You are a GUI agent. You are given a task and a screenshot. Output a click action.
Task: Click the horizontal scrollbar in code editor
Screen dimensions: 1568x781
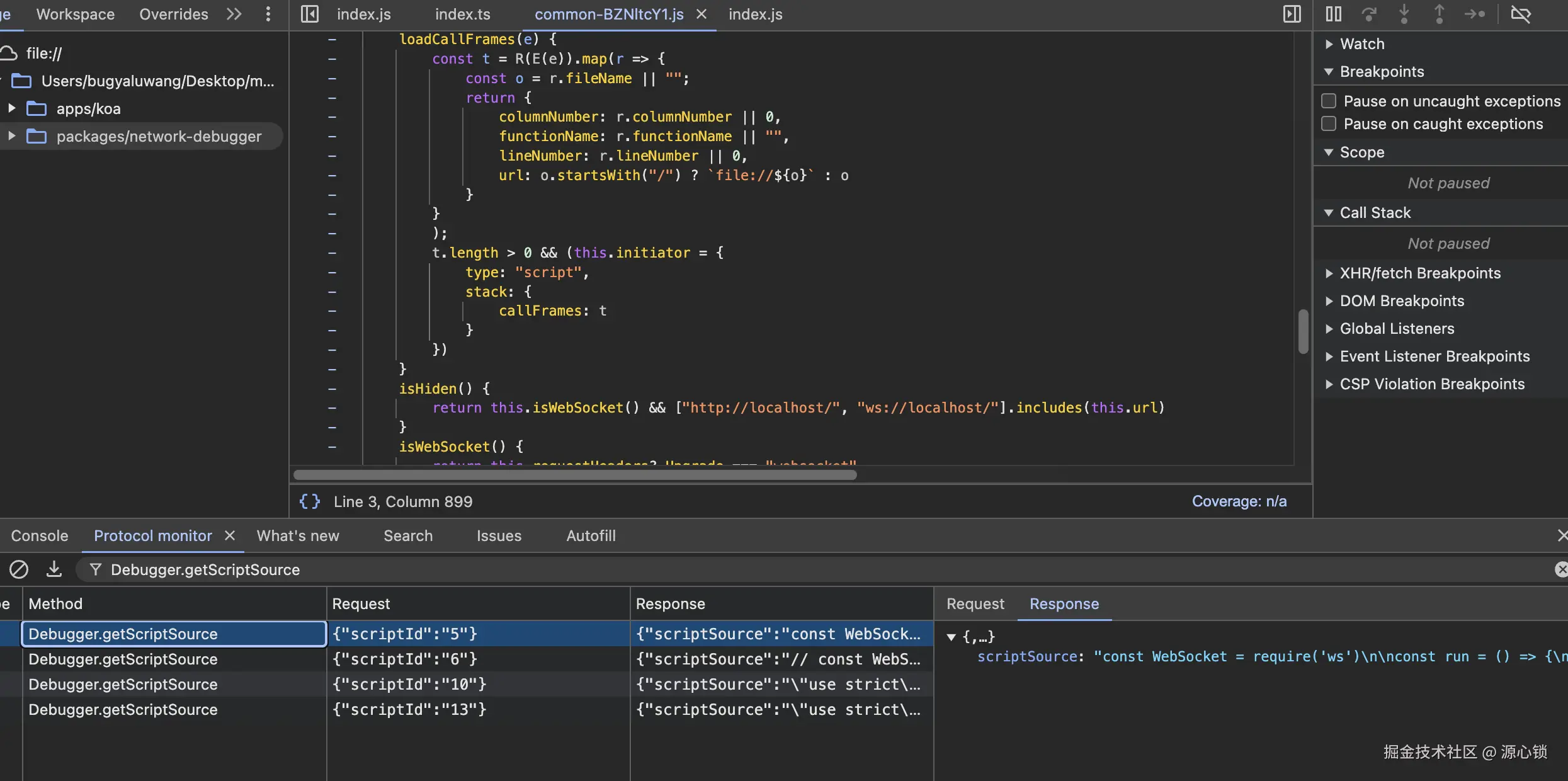tap(574, 475)
